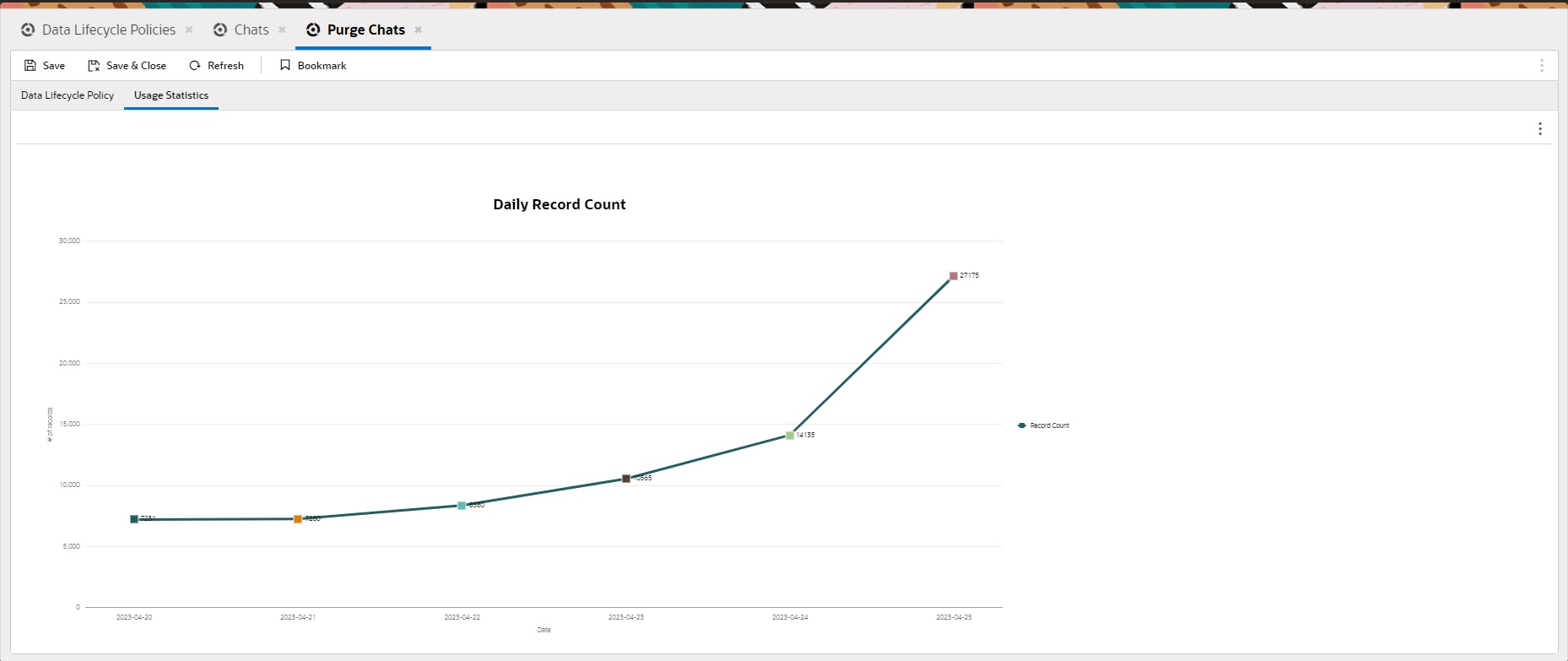This screenshot has width=1568, height=661.
Task: Select the orange 2023-04-21 data point
Action: 298,519
